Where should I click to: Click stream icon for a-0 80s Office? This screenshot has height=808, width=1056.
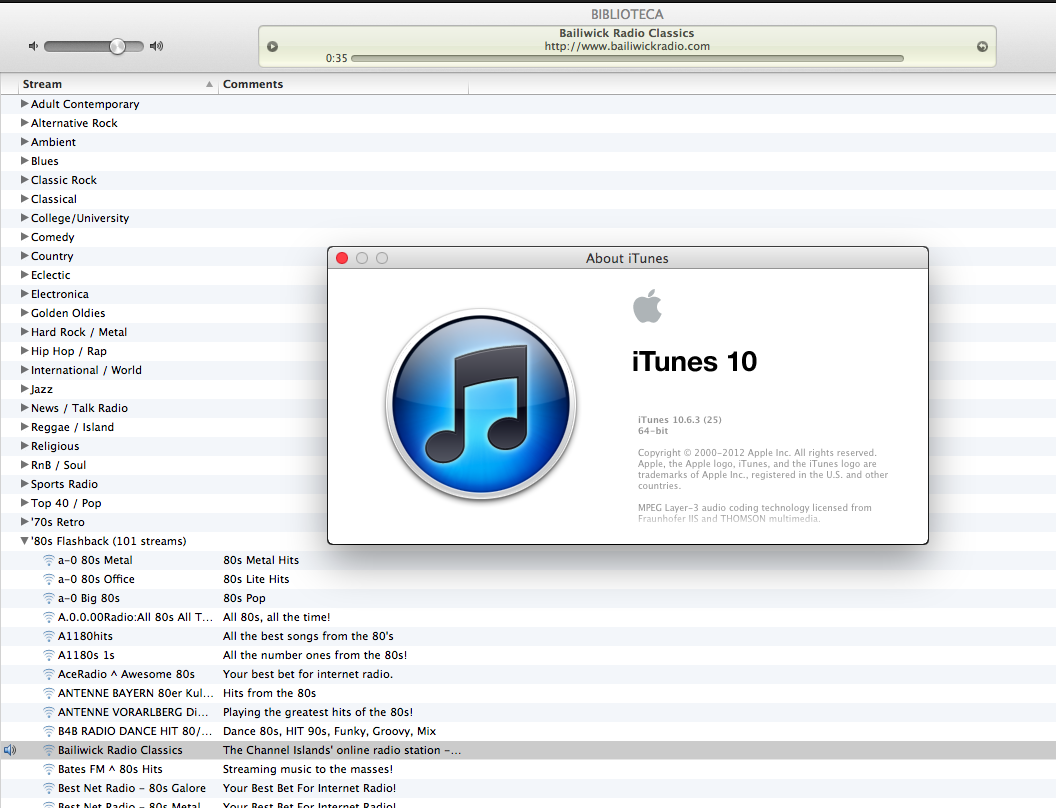point(48,579)
